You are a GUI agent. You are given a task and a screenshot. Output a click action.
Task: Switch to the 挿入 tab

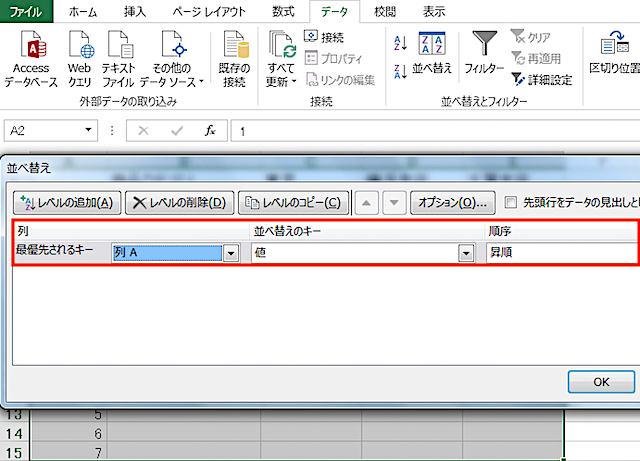coord(135,12)
